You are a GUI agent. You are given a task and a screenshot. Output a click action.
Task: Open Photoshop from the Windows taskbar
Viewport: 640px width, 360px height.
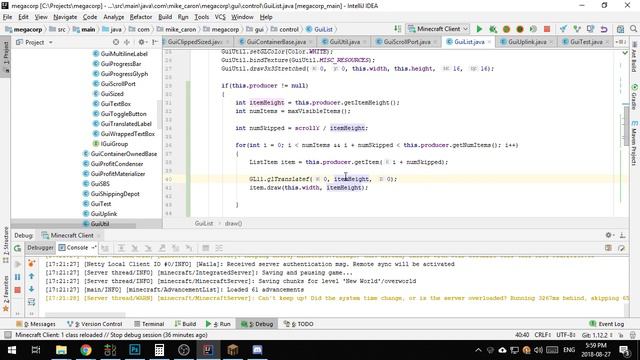(135, 350)
